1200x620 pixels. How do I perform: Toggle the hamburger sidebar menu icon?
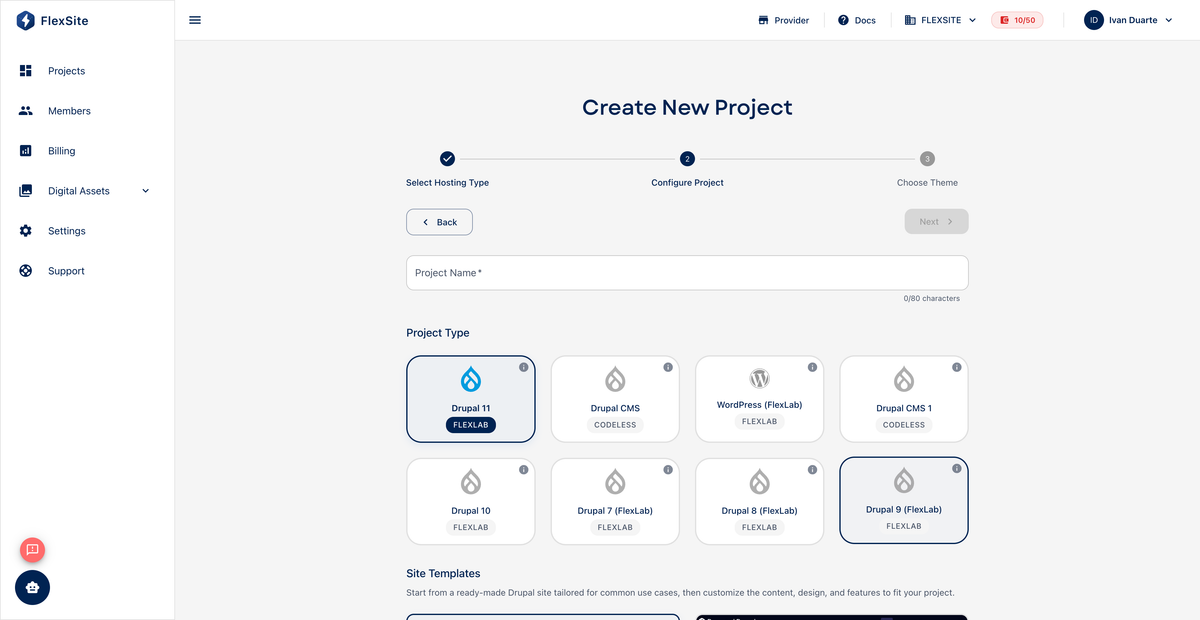pos(195,20)
